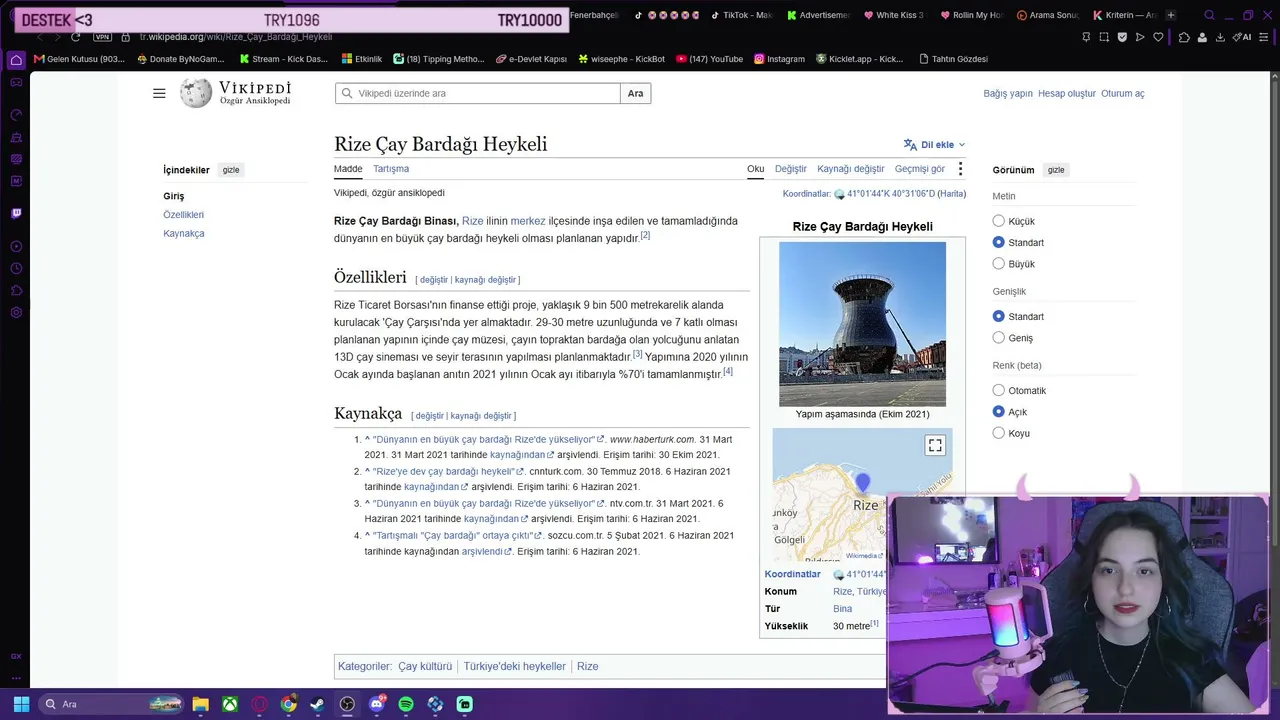Open Google Chrome from the taskbar
The height and width of the screenshot is (720, 1280).
click(288, 704)
